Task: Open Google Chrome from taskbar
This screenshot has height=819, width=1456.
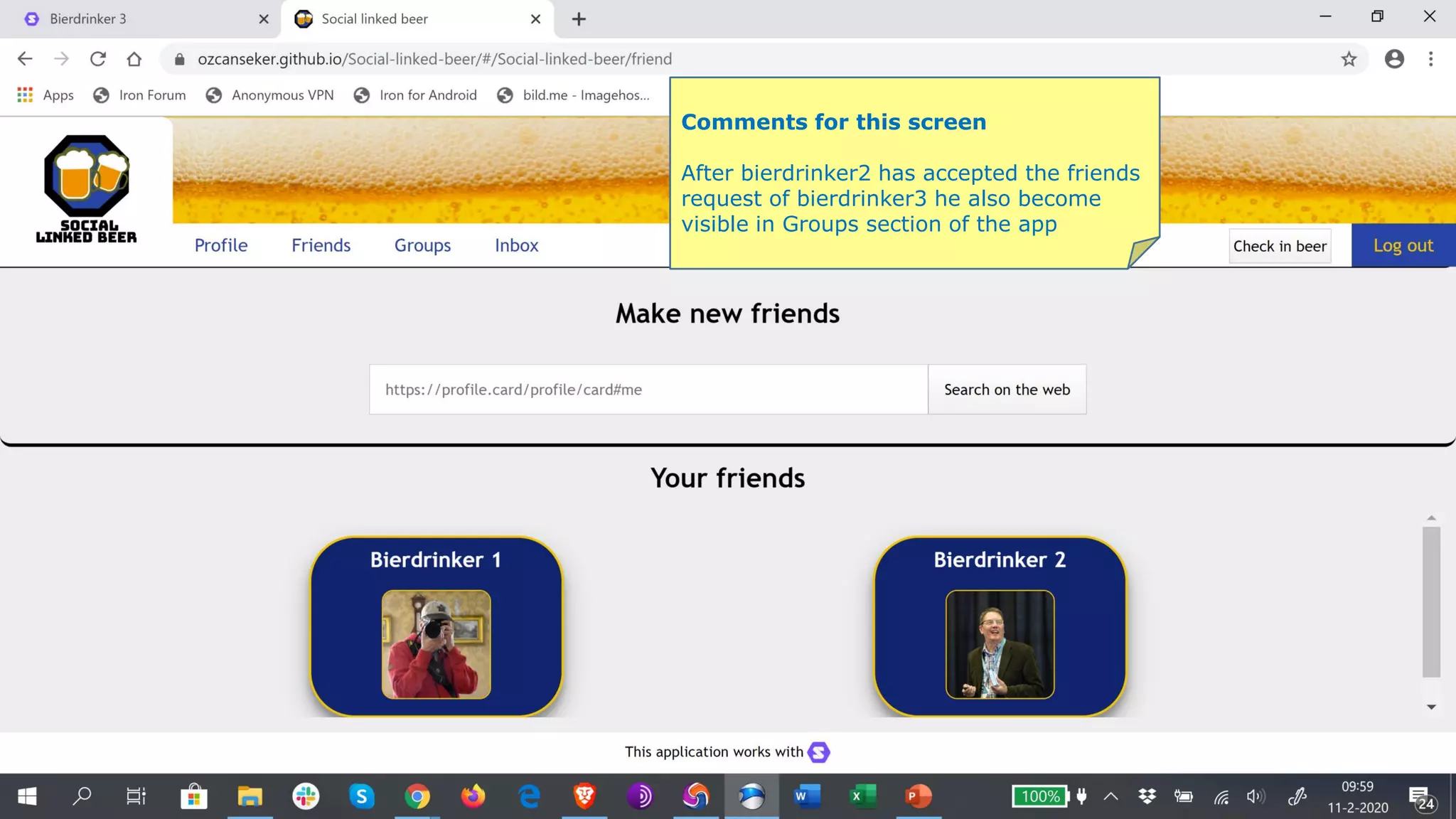Action: tap(417, 796)
